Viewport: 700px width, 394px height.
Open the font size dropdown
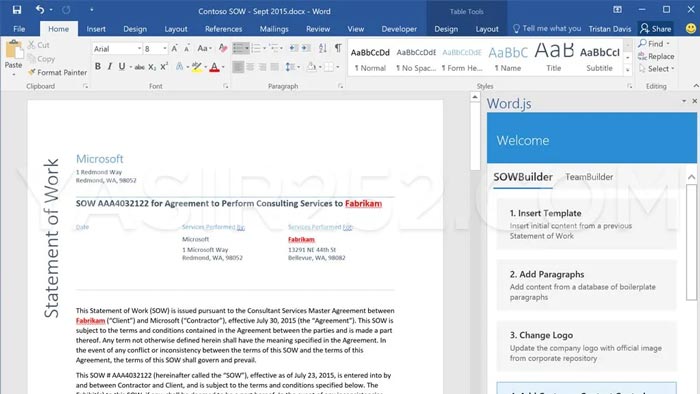coord(165,48)
